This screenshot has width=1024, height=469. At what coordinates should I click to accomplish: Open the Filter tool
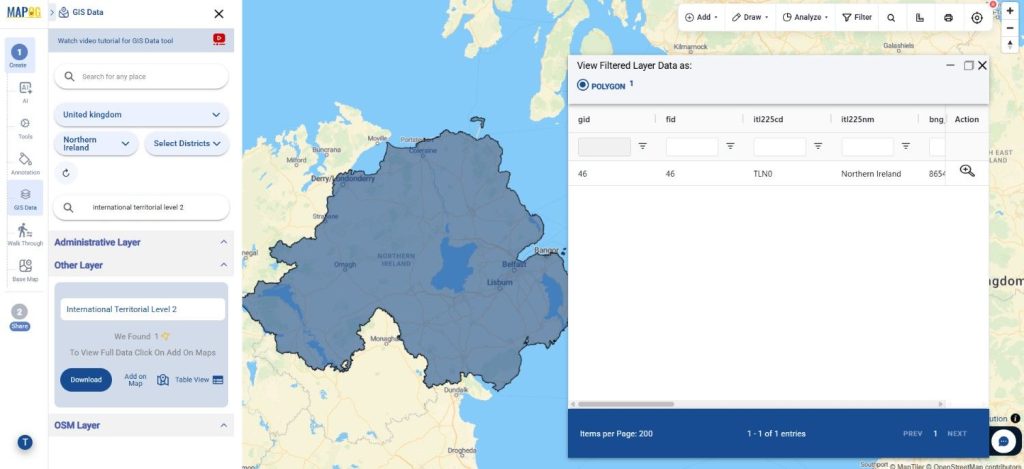[857, 18]
